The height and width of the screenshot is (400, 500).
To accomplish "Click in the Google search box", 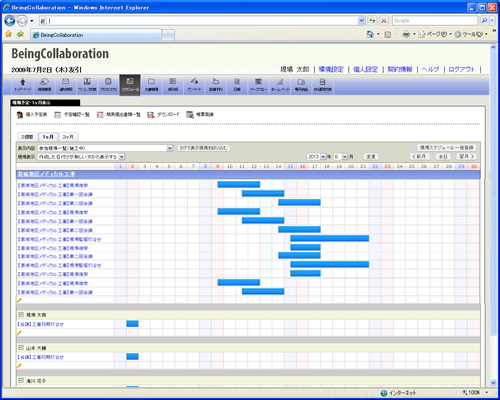I will [435, 21].
